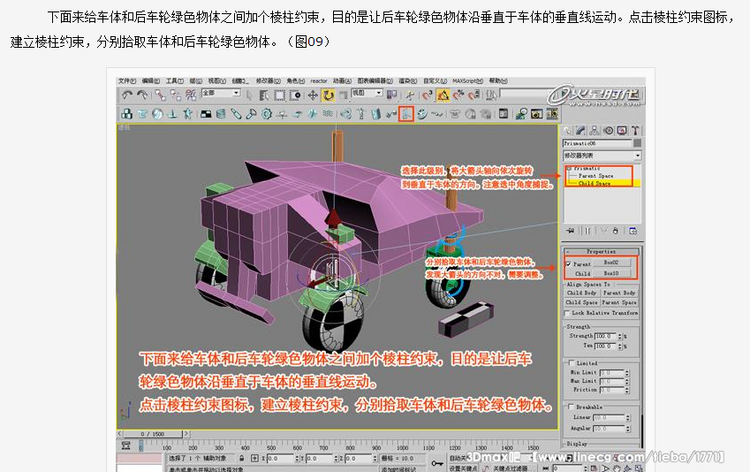Open the 文件 menu

[127, 81]
